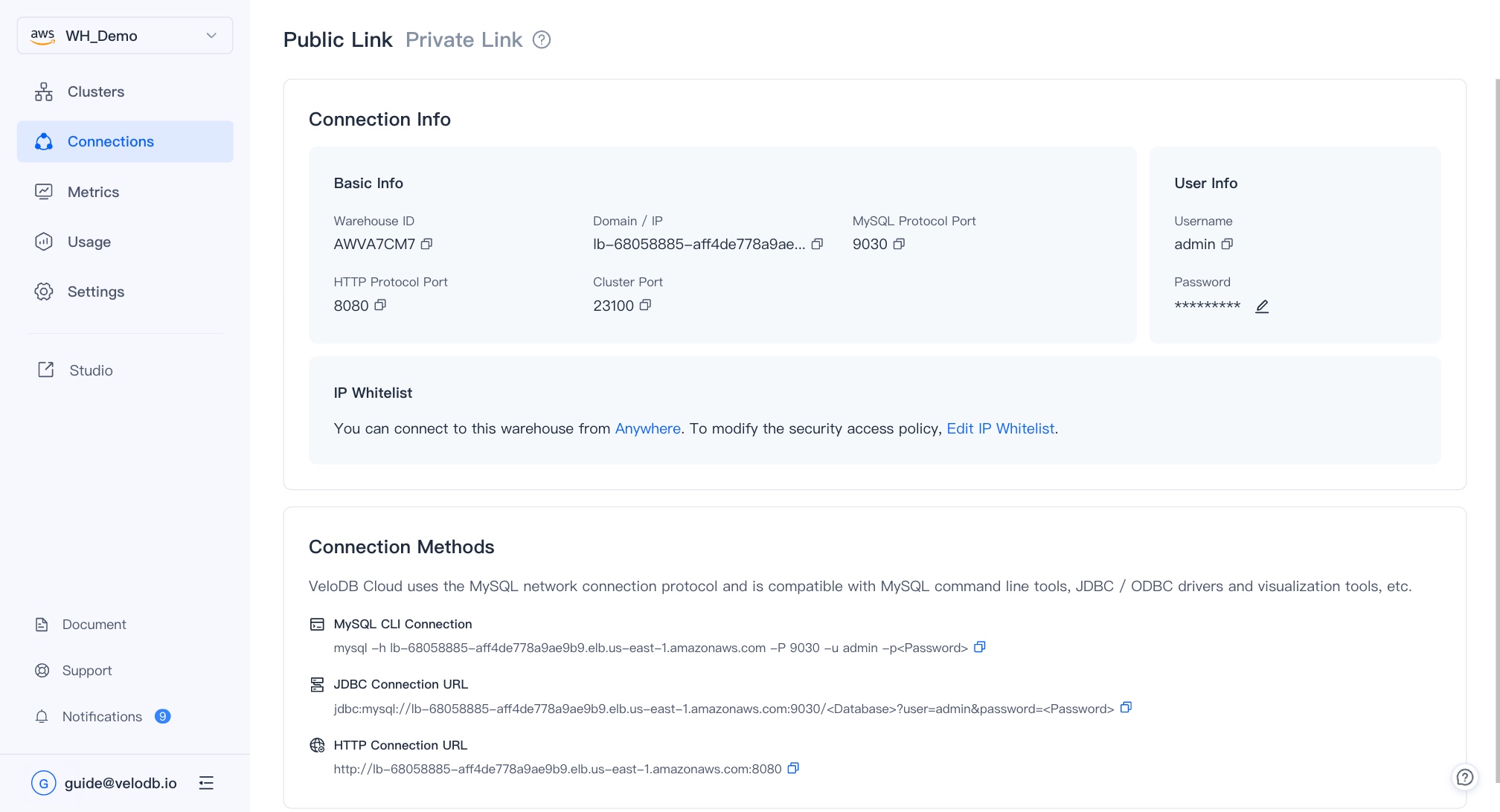Click the Anywhere link in IP Whitelist
Screen dimensions: 1500x812
647,428
